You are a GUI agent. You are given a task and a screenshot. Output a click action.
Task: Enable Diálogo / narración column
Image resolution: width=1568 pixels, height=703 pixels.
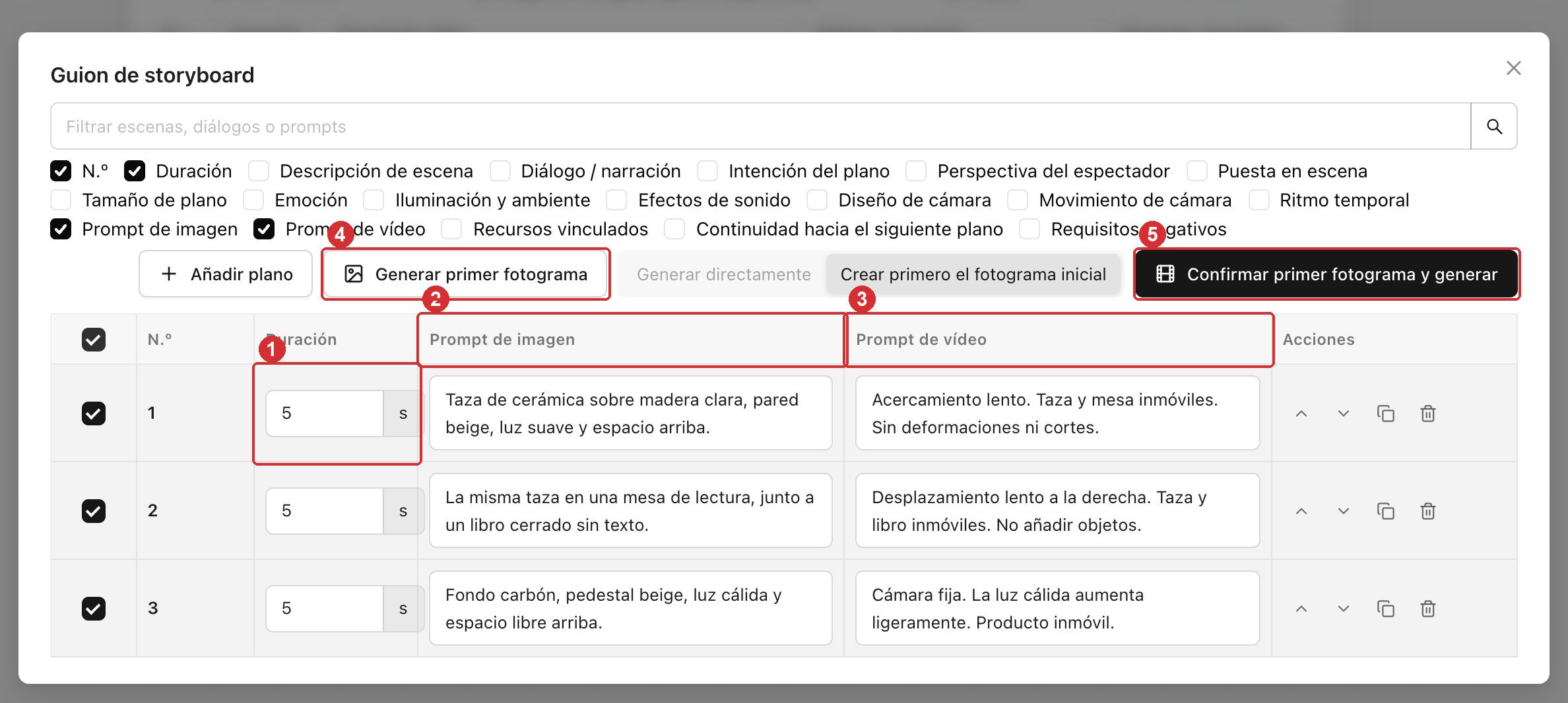(500, 171)
